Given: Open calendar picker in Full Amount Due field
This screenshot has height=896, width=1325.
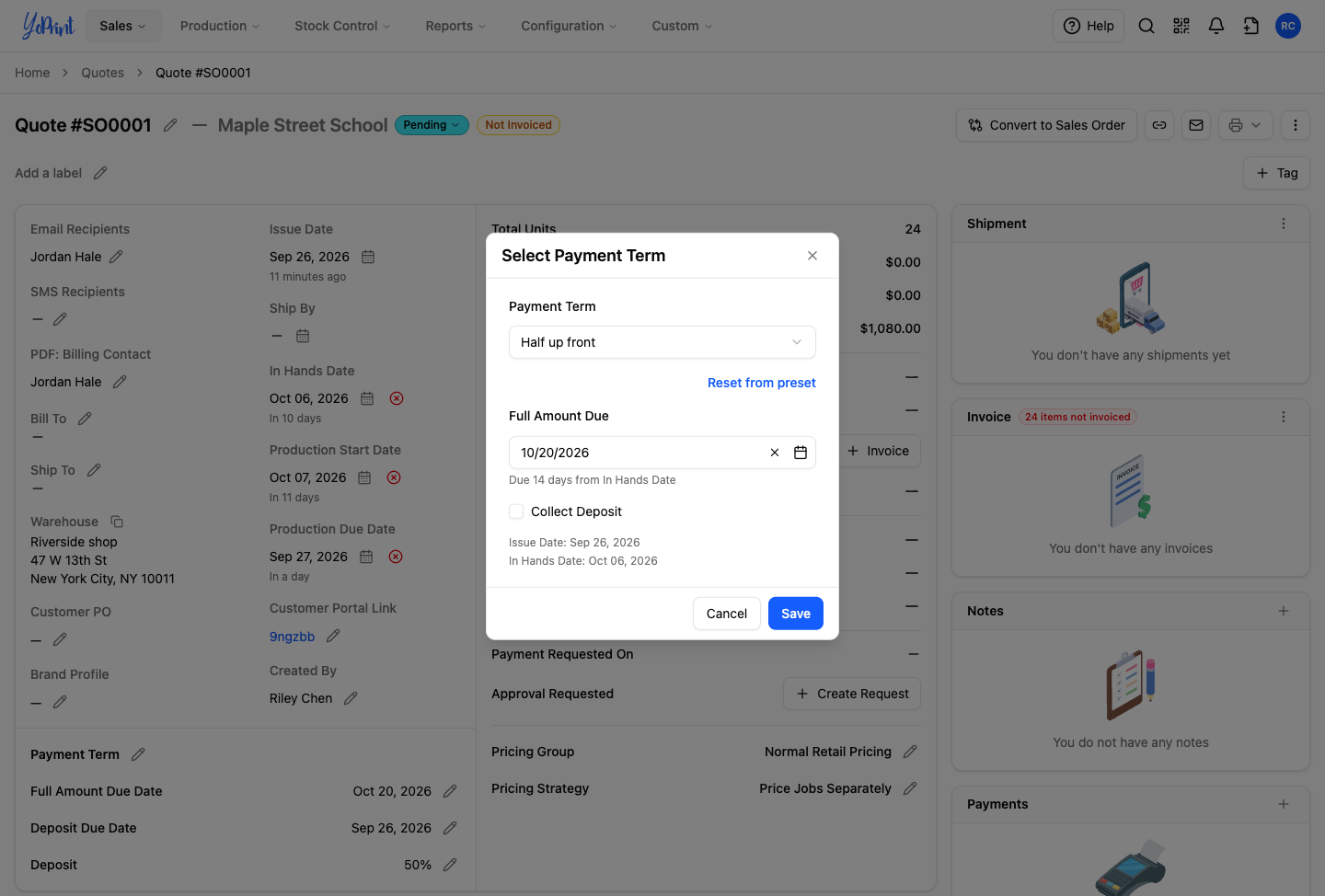Looking at the screenshot, I should pos(801,453).
